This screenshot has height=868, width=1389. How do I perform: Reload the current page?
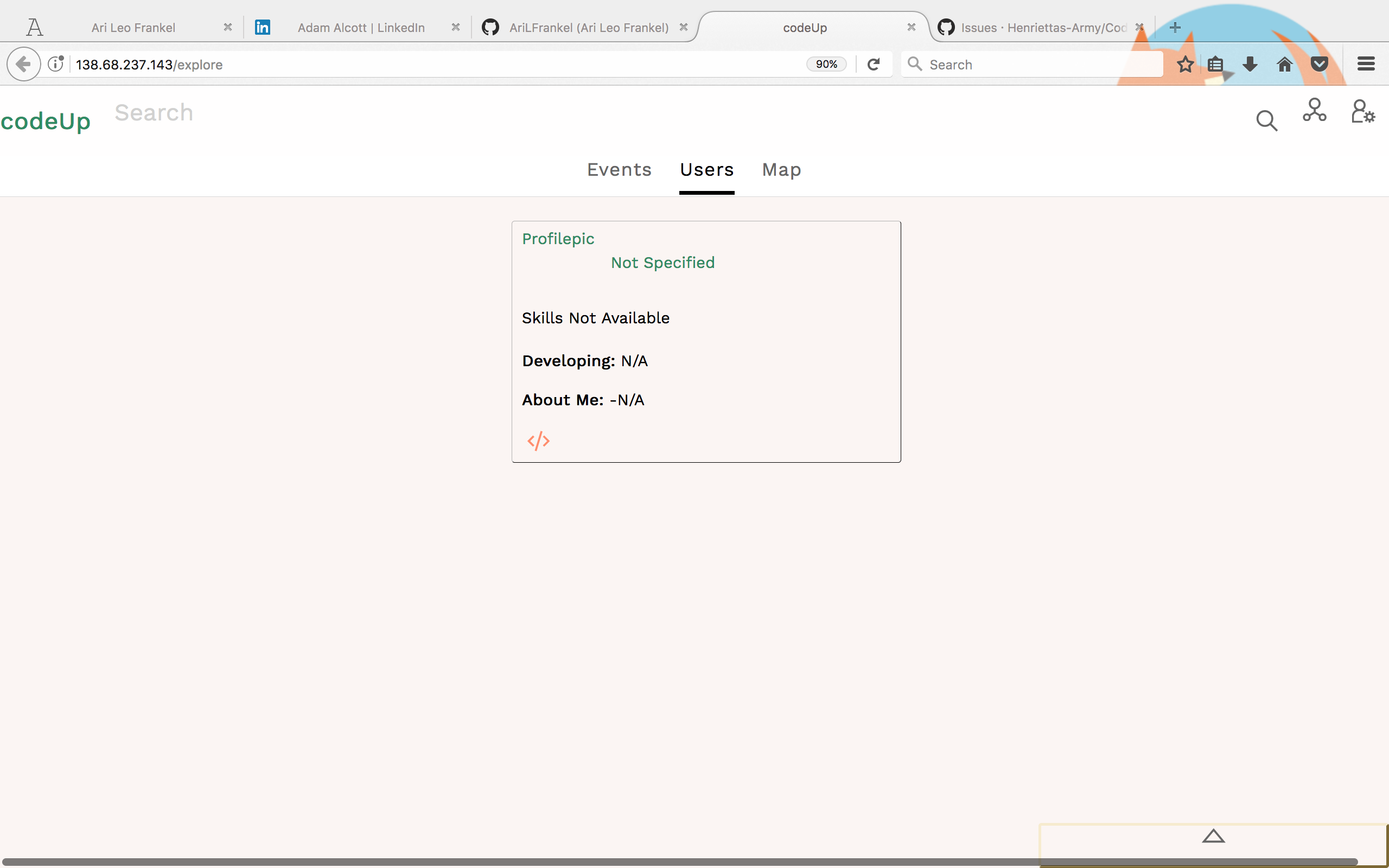874,65
